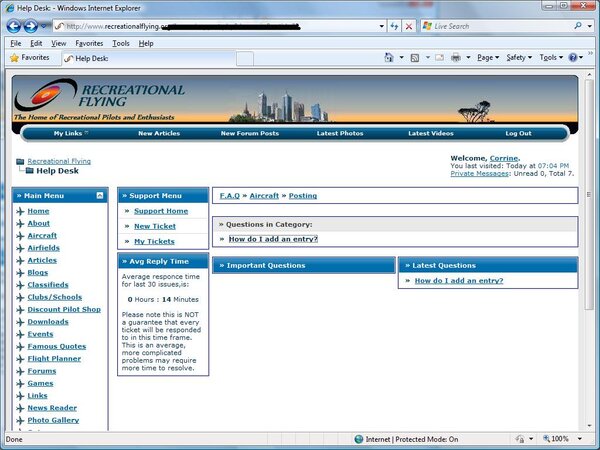600x450 pixels.
Task: Click the Refresh page icon
Action: tap(395, 25)
